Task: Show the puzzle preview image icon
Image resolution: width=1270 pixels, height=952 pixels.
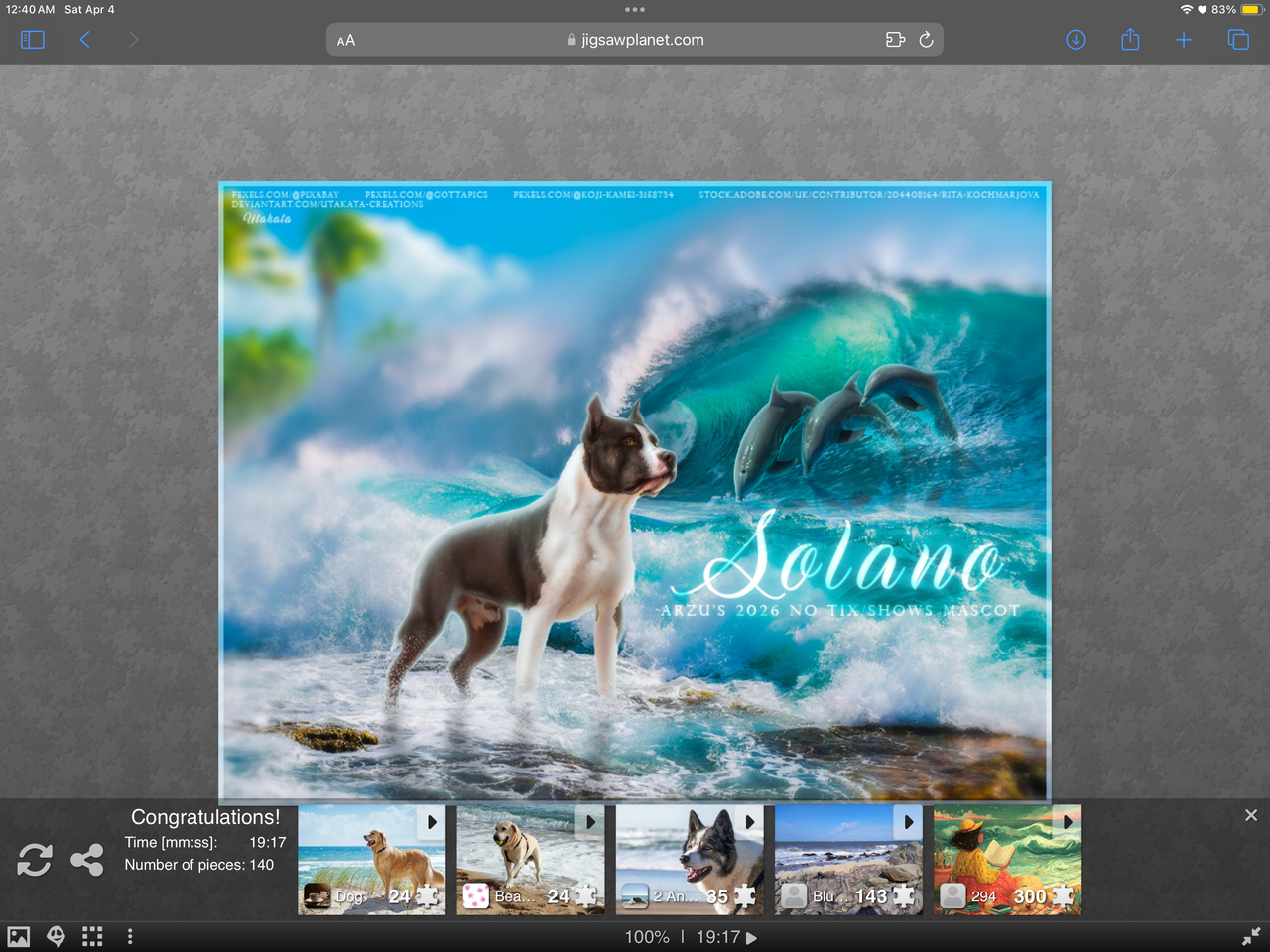Action: click(19, 937)
